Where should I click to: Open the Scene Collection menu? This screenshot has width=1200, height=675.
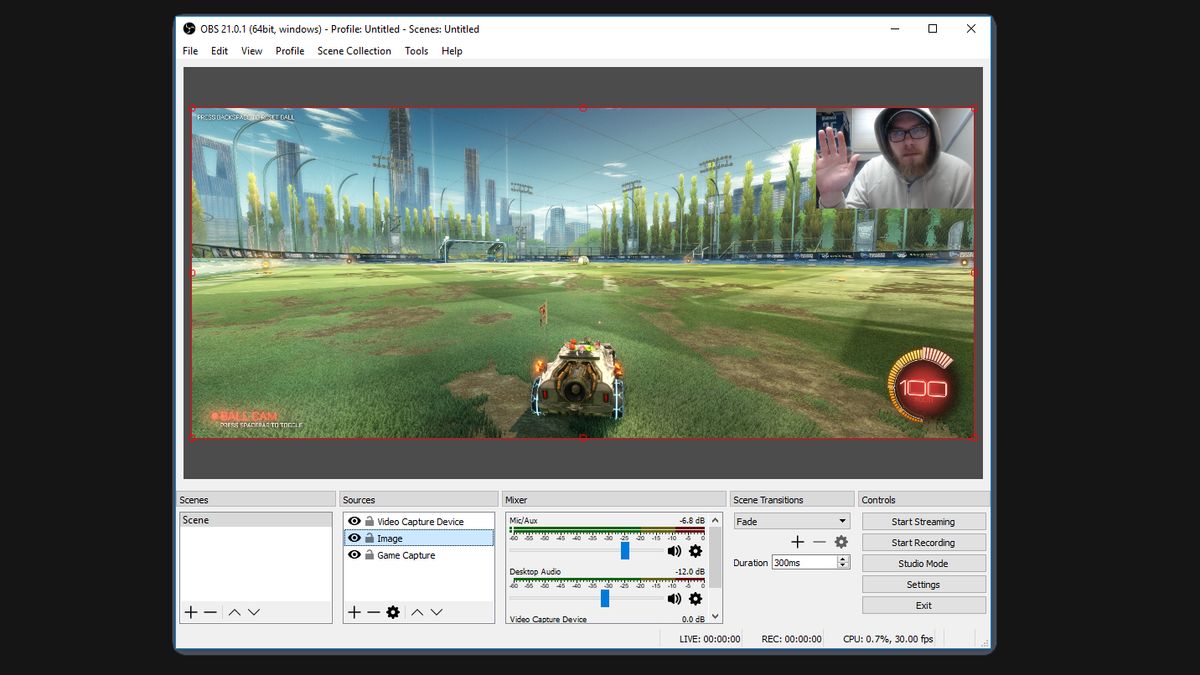tap(354, 51)
